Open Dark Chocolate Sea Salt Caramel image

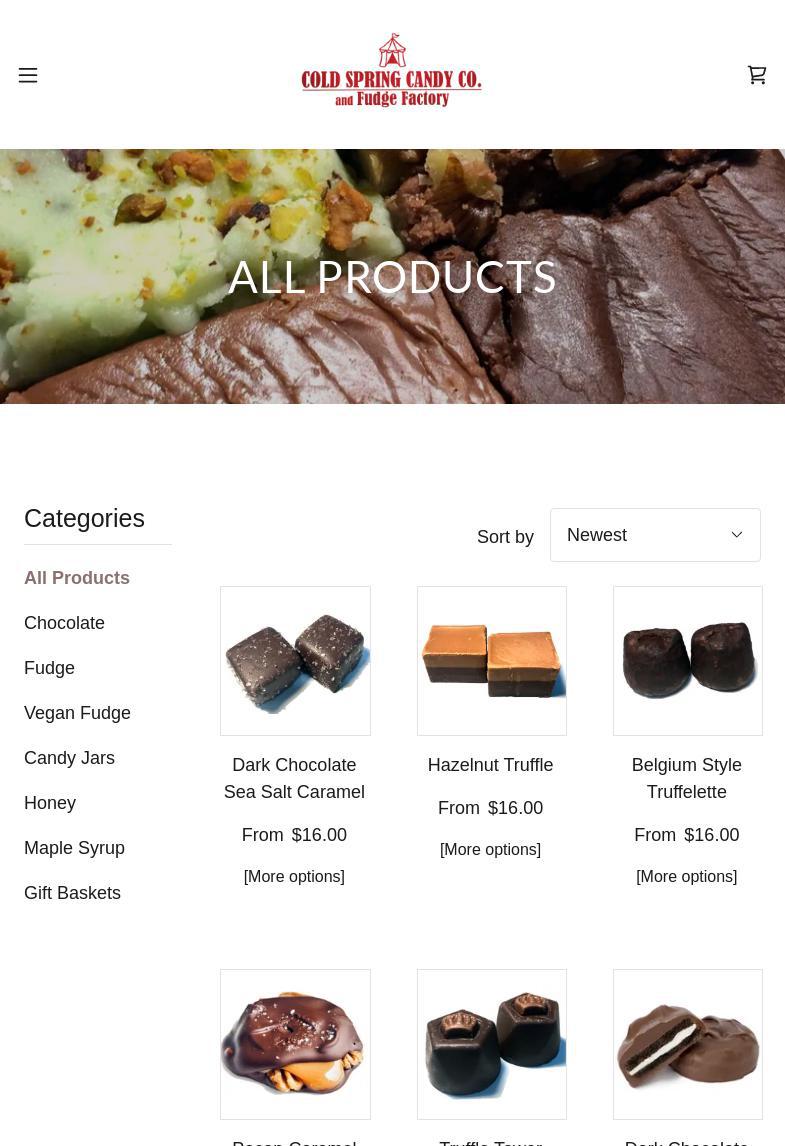[x=295, y=661]
